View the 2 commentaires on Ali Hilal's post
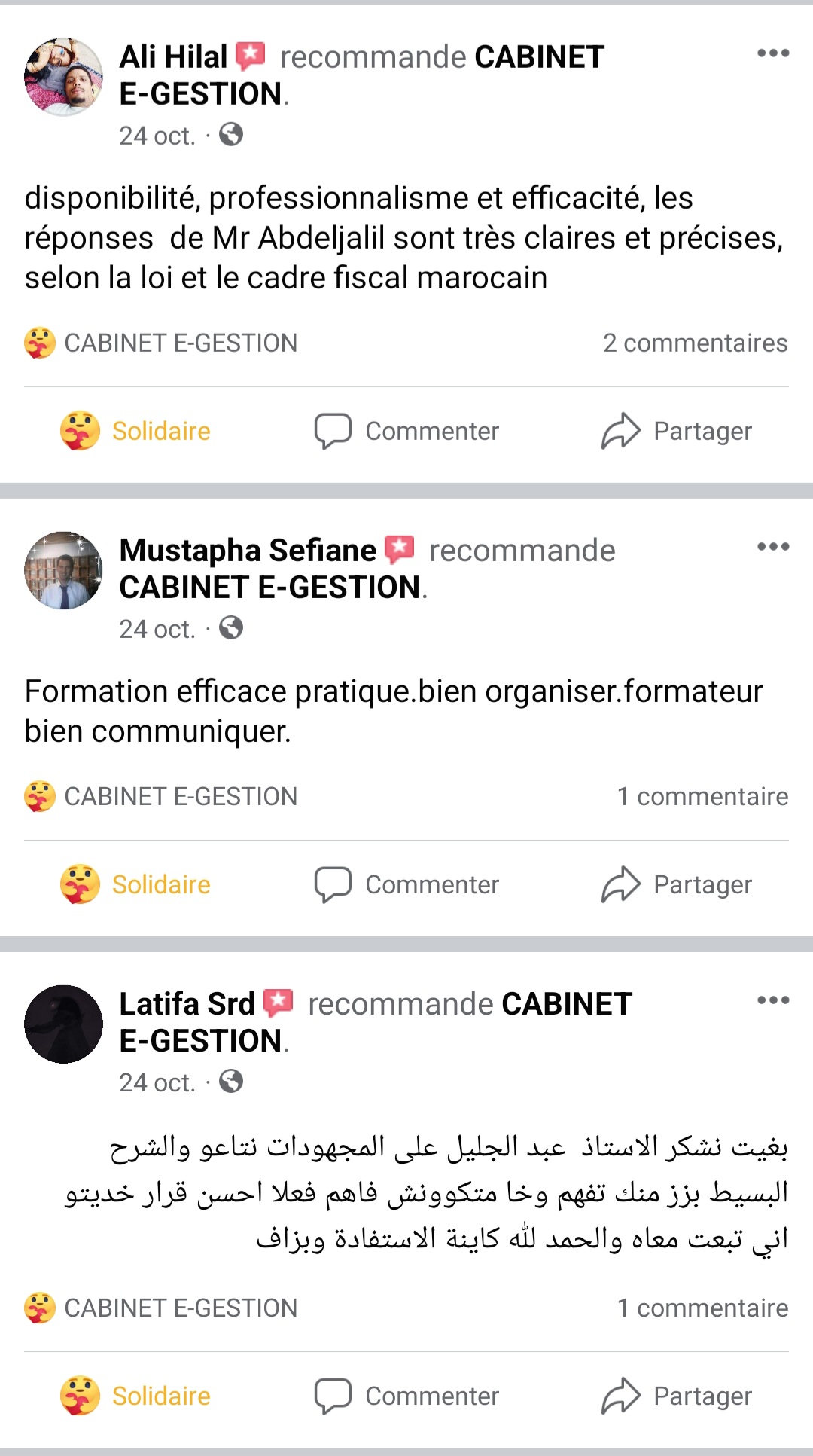This screenshot has width=813, height=1456. tap(695, 343)
